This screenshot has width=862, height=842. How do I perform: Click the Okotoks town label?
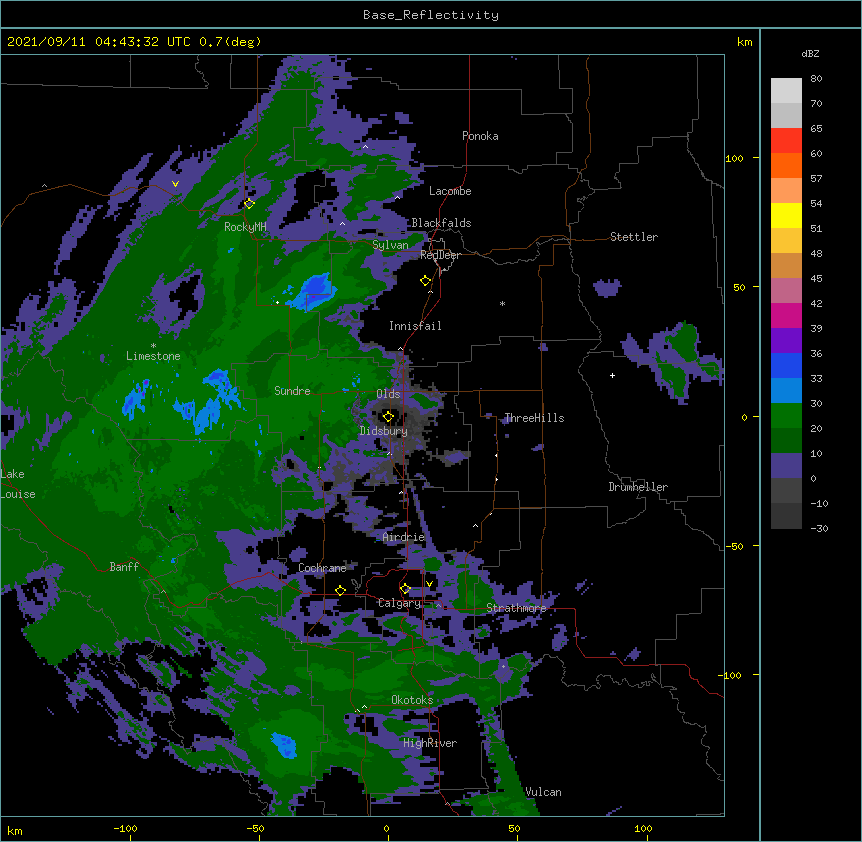click(412, 700)
